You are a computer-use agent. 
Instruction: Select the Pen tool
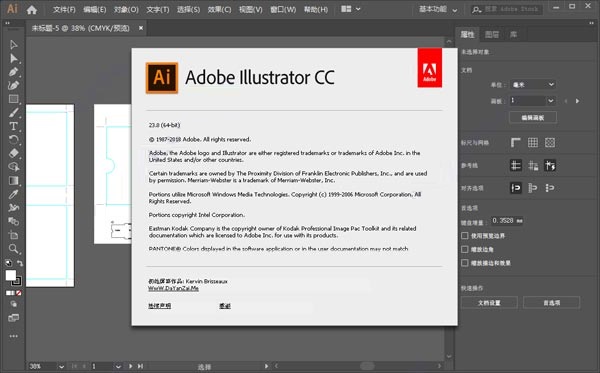click(13, 72)
